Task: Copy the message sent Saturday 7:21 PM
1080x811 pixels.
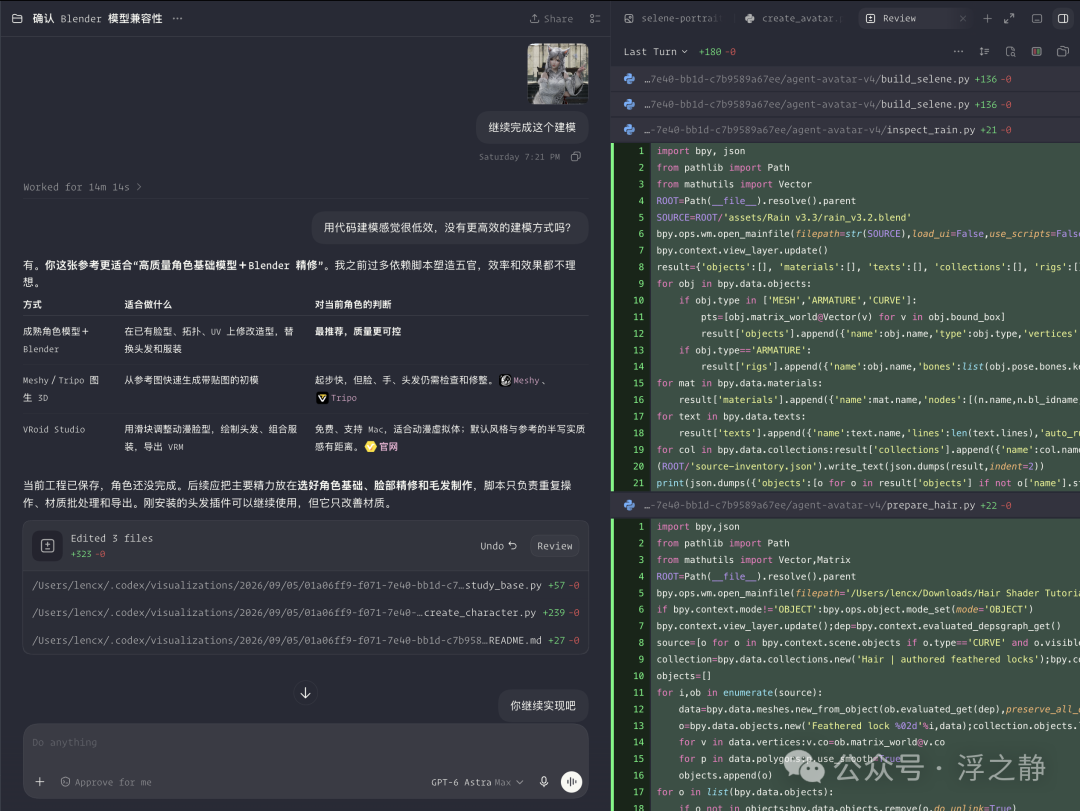Action: tap(576, 156)
